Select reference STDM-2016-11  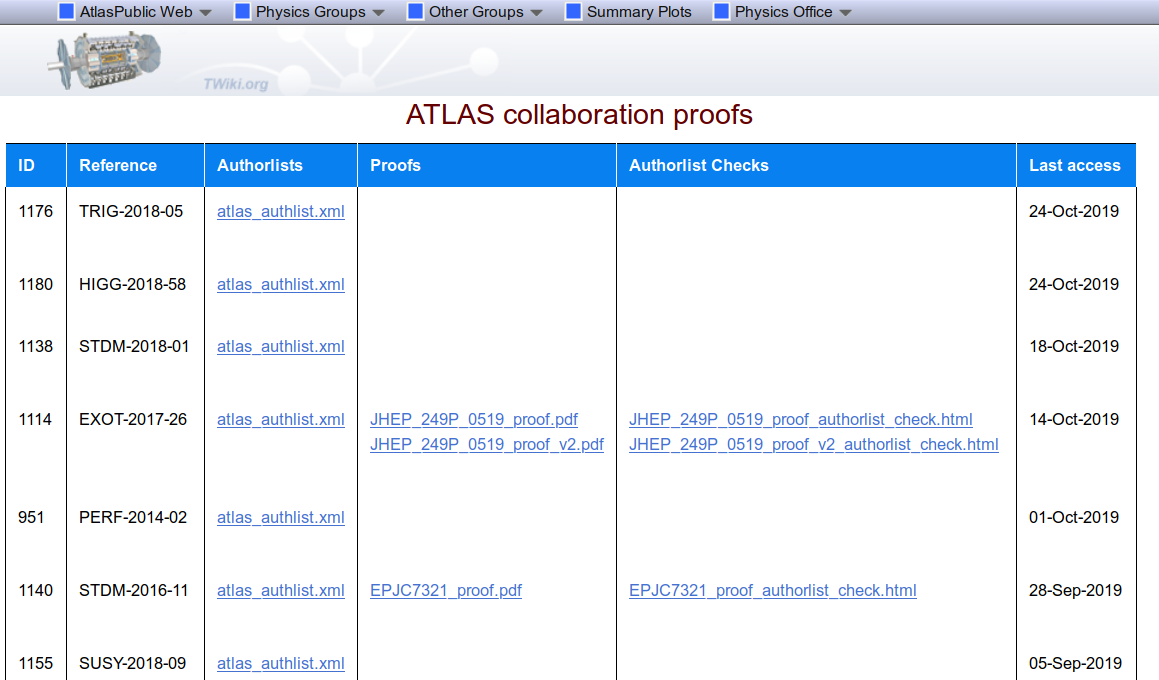point(134,591)
